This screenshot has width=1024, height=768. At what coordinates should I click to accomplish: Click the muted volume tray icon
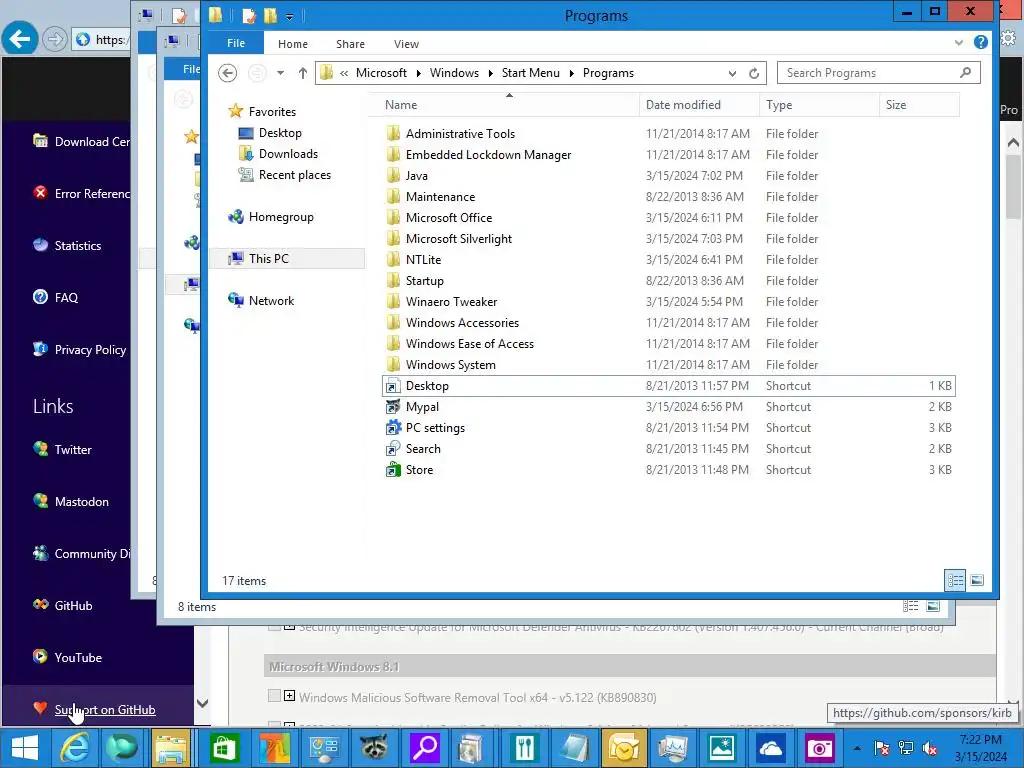(x=930, y=748)
